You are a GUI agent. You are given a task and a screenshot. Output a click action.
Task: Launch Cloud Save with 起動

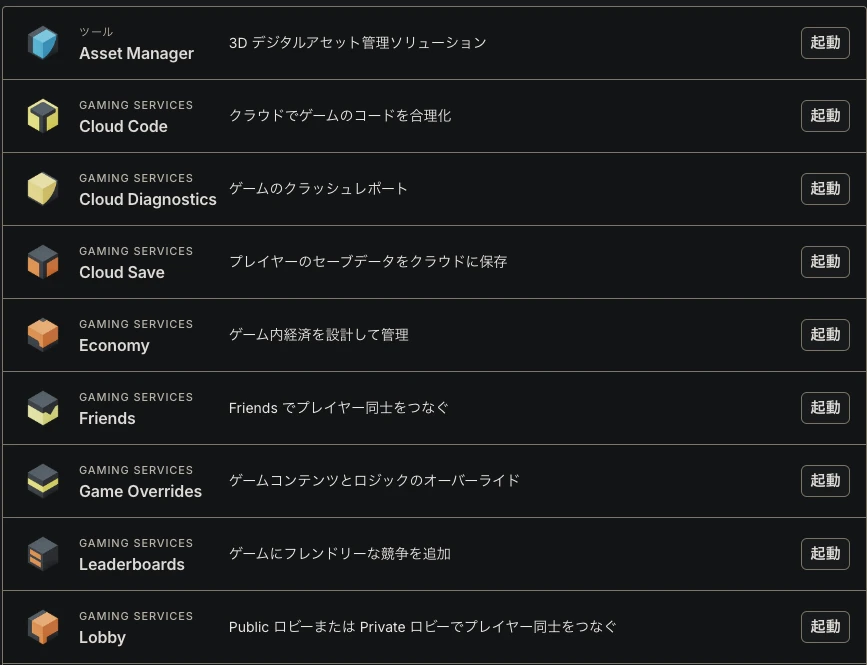click(x=825, y=261)
